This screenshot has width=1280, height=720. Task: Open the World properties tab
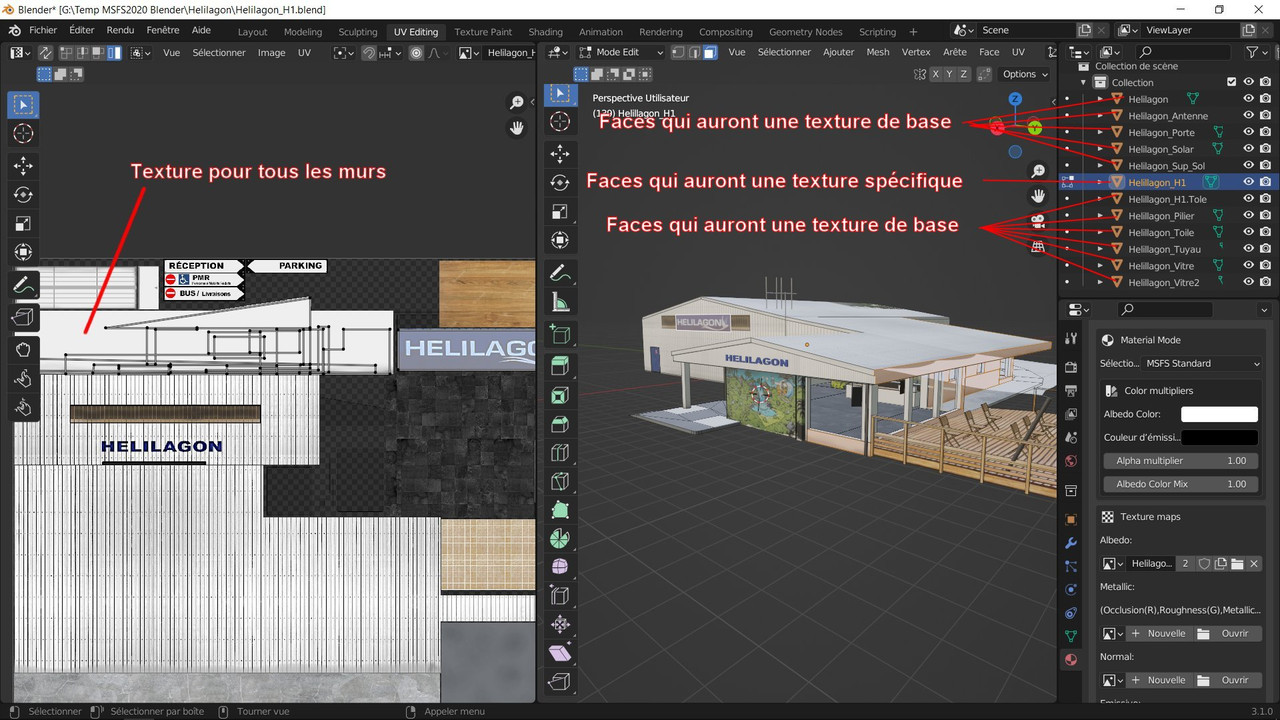(1071, 462)
